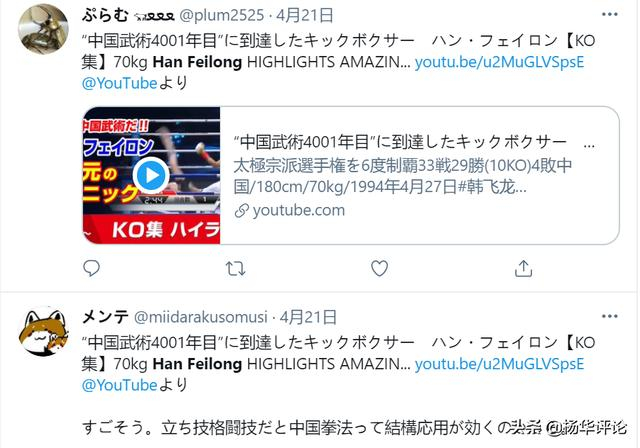The height and width of the screenshot is (448, 640).
Task: Open video card description text
Action: [402, 177]
